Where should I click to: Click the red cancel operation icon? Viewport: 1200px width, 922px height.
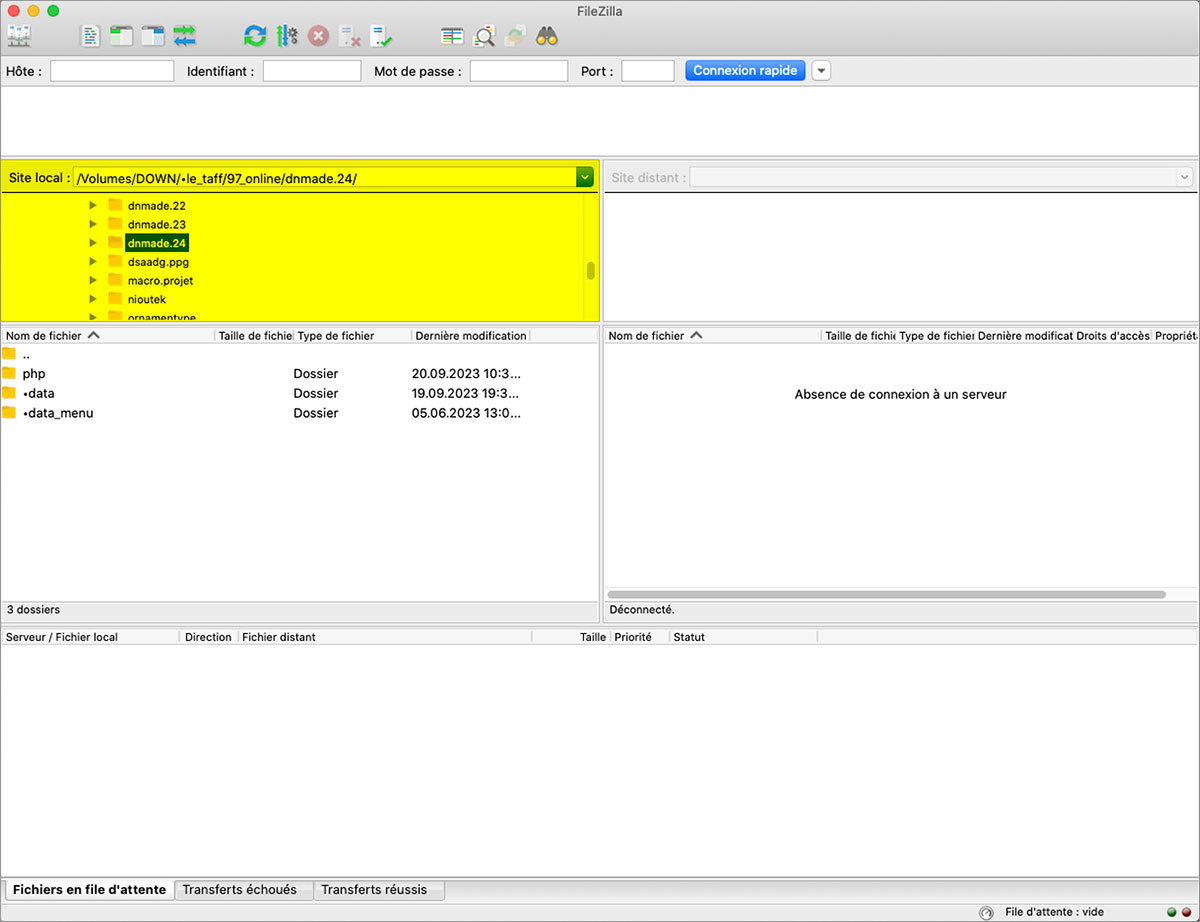coord(318,37)
